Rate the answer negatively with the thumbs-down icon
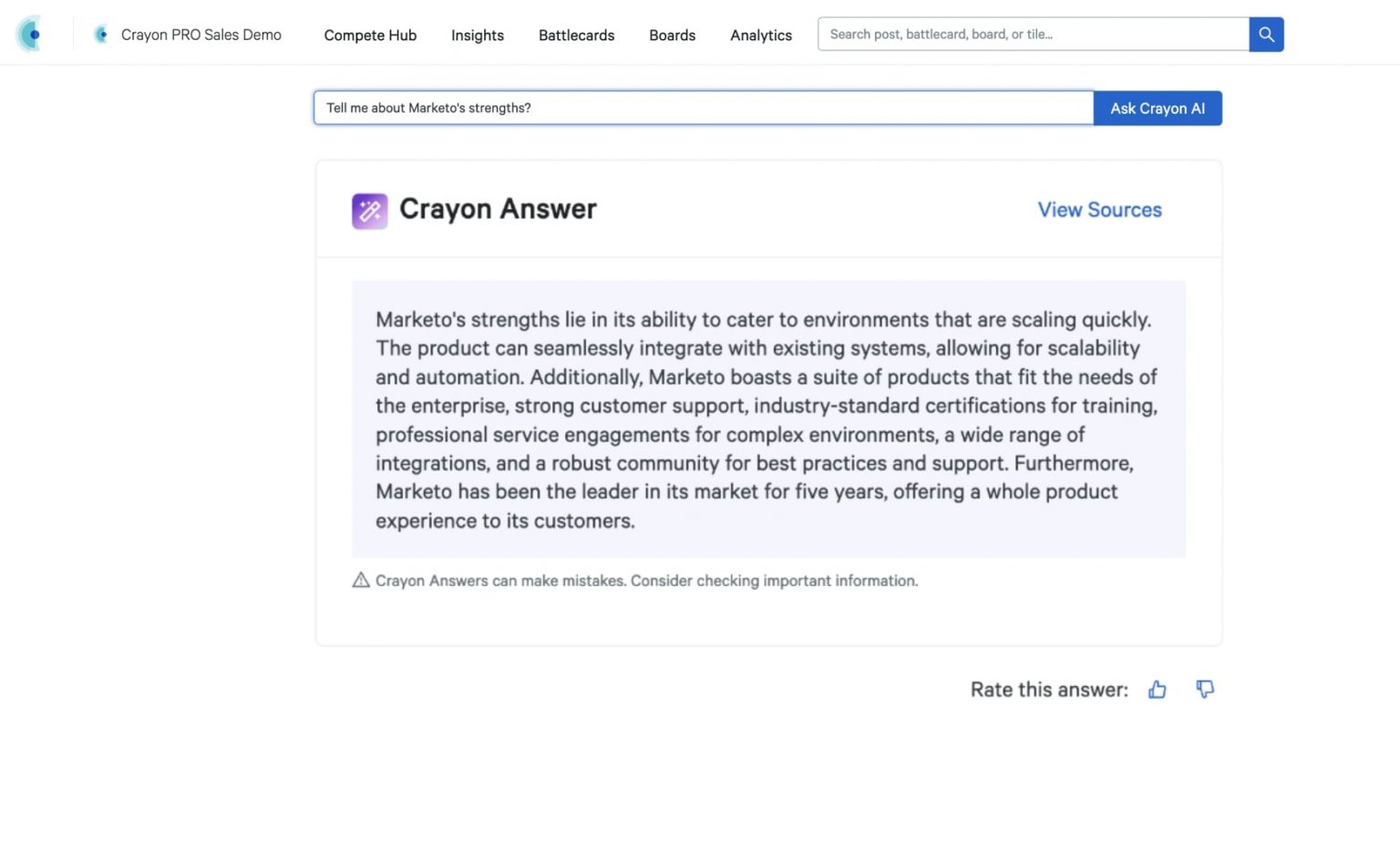Viewport: 1400px width, 841px height. pos(1205,690)
